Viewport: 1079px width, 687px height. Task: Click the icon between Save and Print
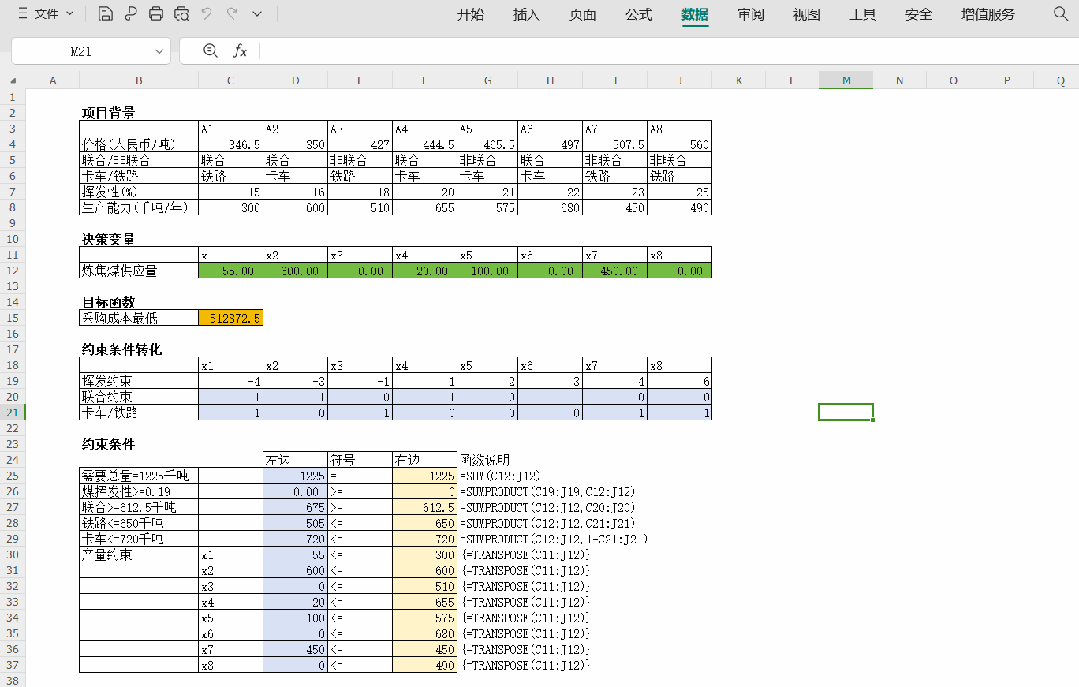[131, 14]
